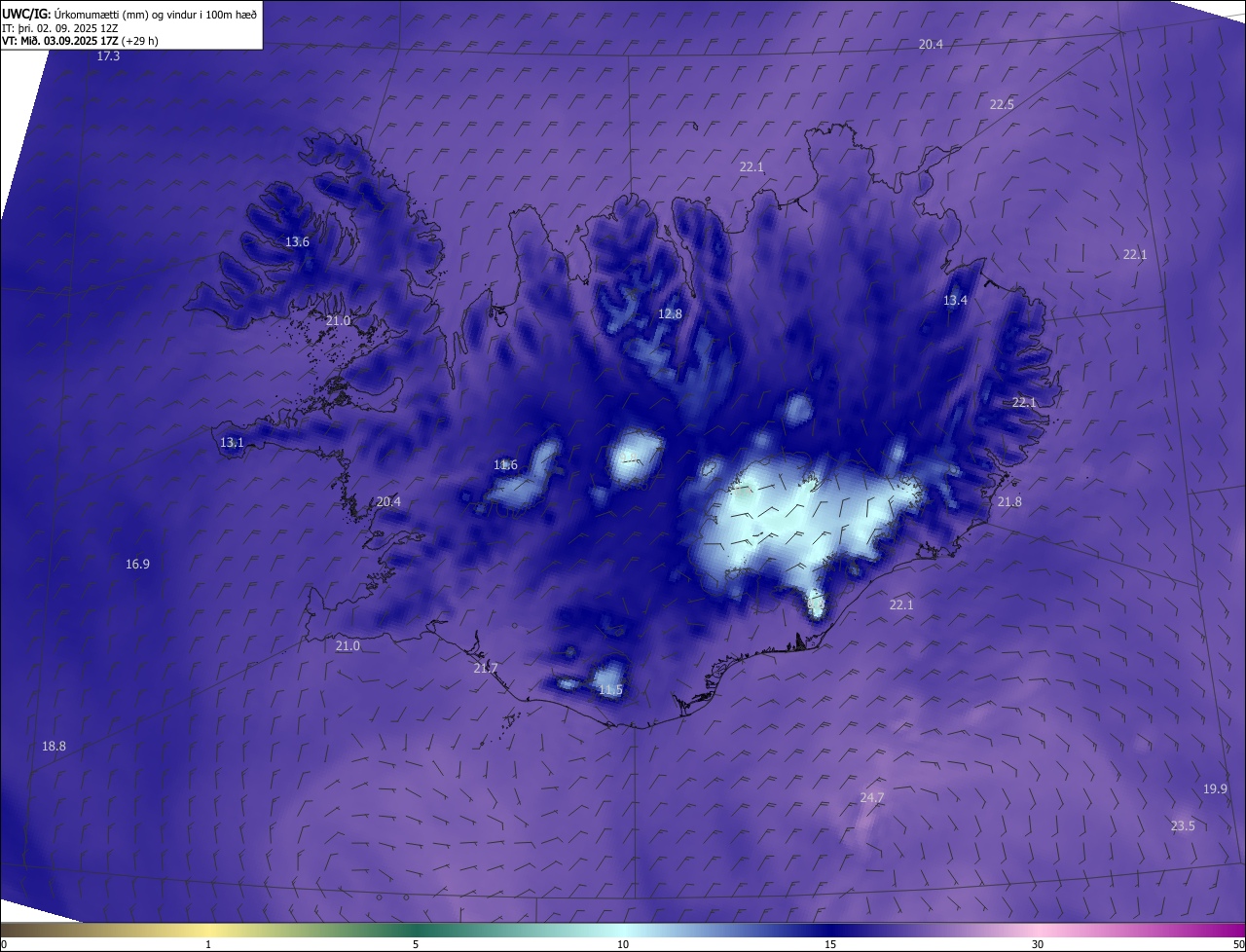Click the color scale tick labeled 10

623,944
